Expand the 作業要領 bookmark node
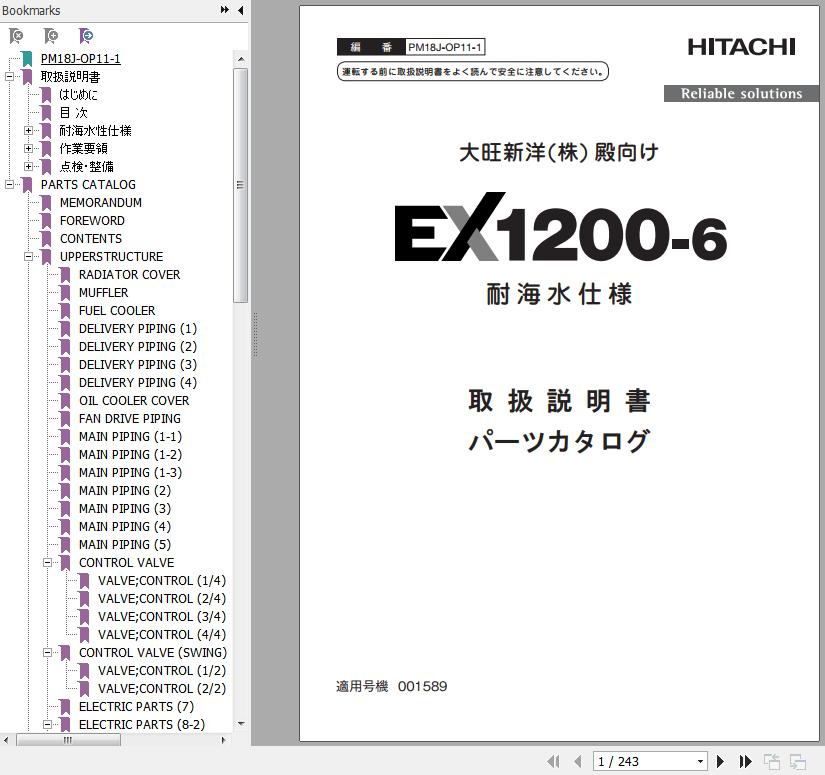The height and width of the screenshot is (775, 825). click(x=28, y=148)
